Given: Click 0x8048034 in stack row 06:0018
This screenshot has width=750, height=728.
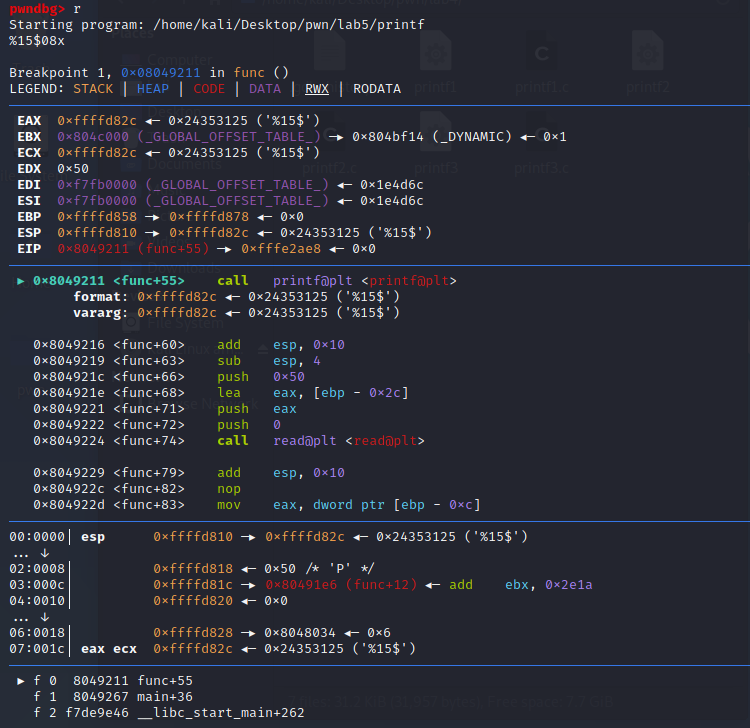Looking at the screenshot, I should point(300,633).
